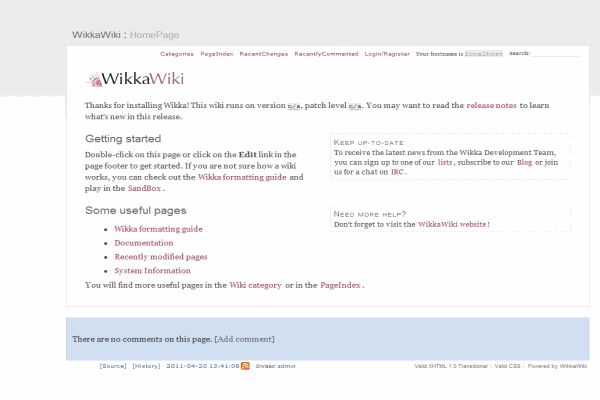Click the Some useful pages heading
The width and height of the screenshot is (600, 400).
(x=135, y=210)
